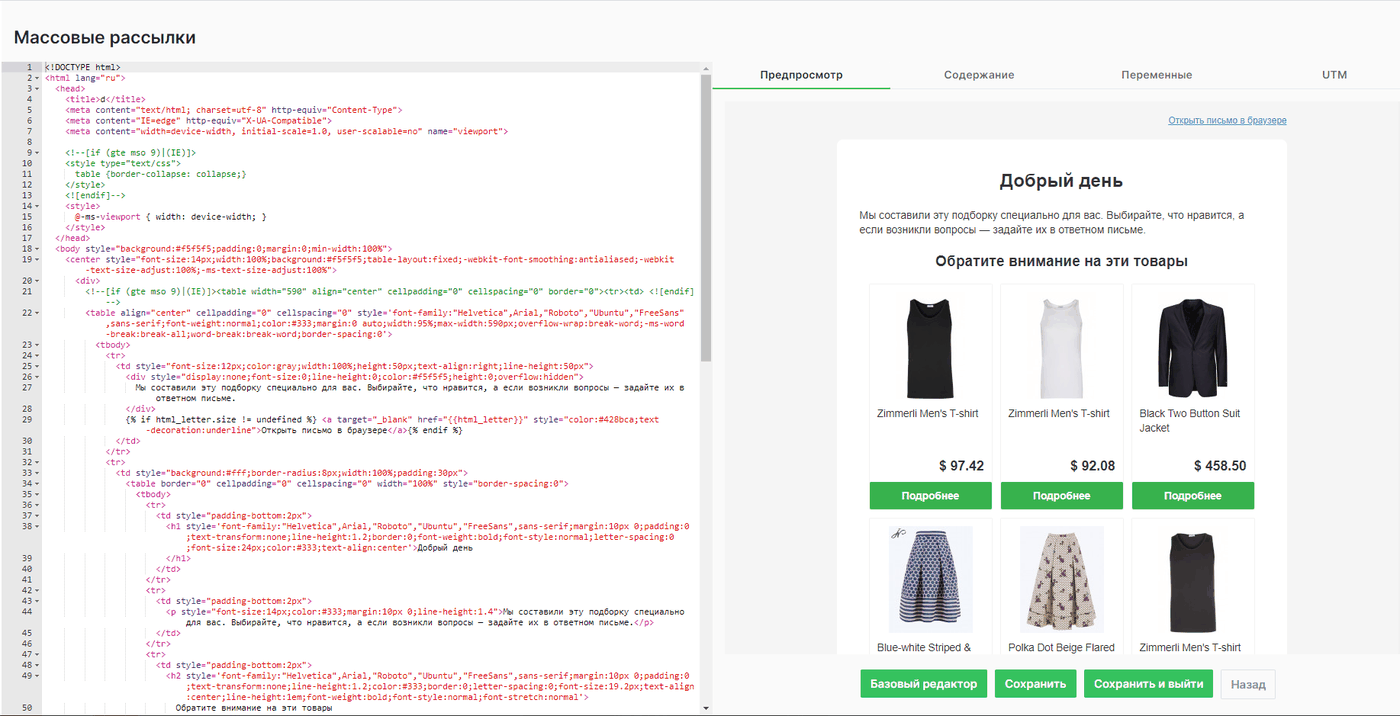
Task: Click the $ 92.08 price
Action: [1092, 466]
